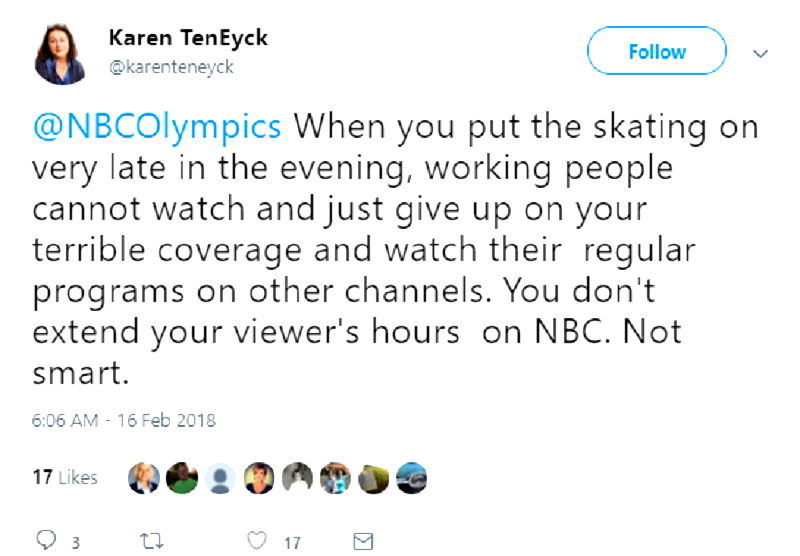Click the Karen TenEyck display name
This screenshot has width=800, height=556.
pyautogui.click(x=188, y=39)
